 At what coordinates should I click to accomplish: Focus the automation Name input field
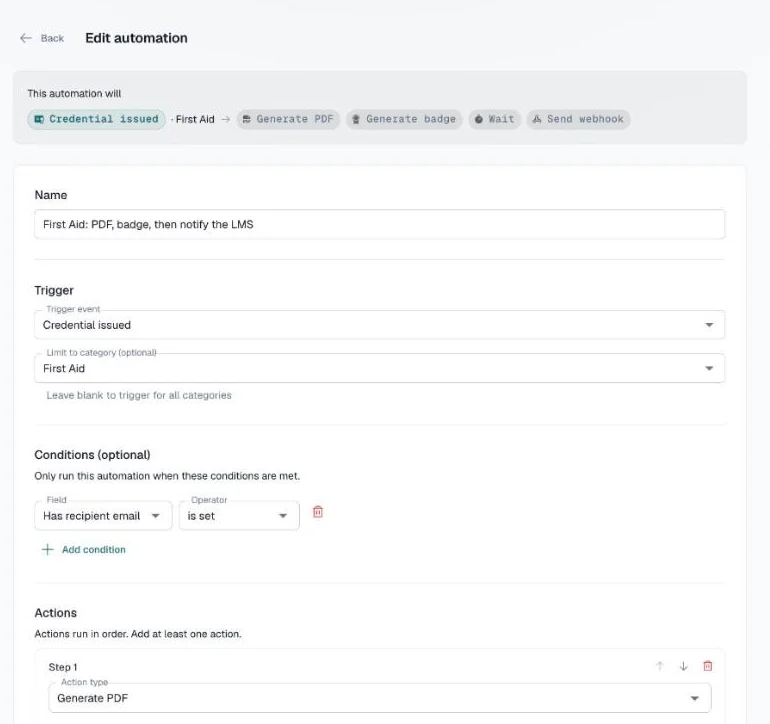tap(380, 224)
